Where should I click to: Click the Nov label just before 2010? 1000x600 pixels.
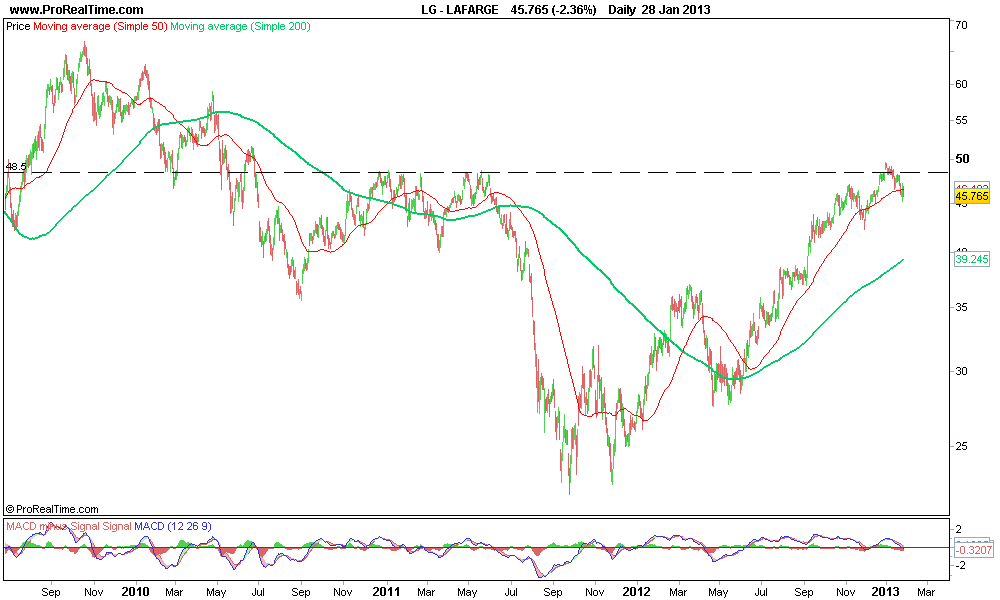(94, 592)
